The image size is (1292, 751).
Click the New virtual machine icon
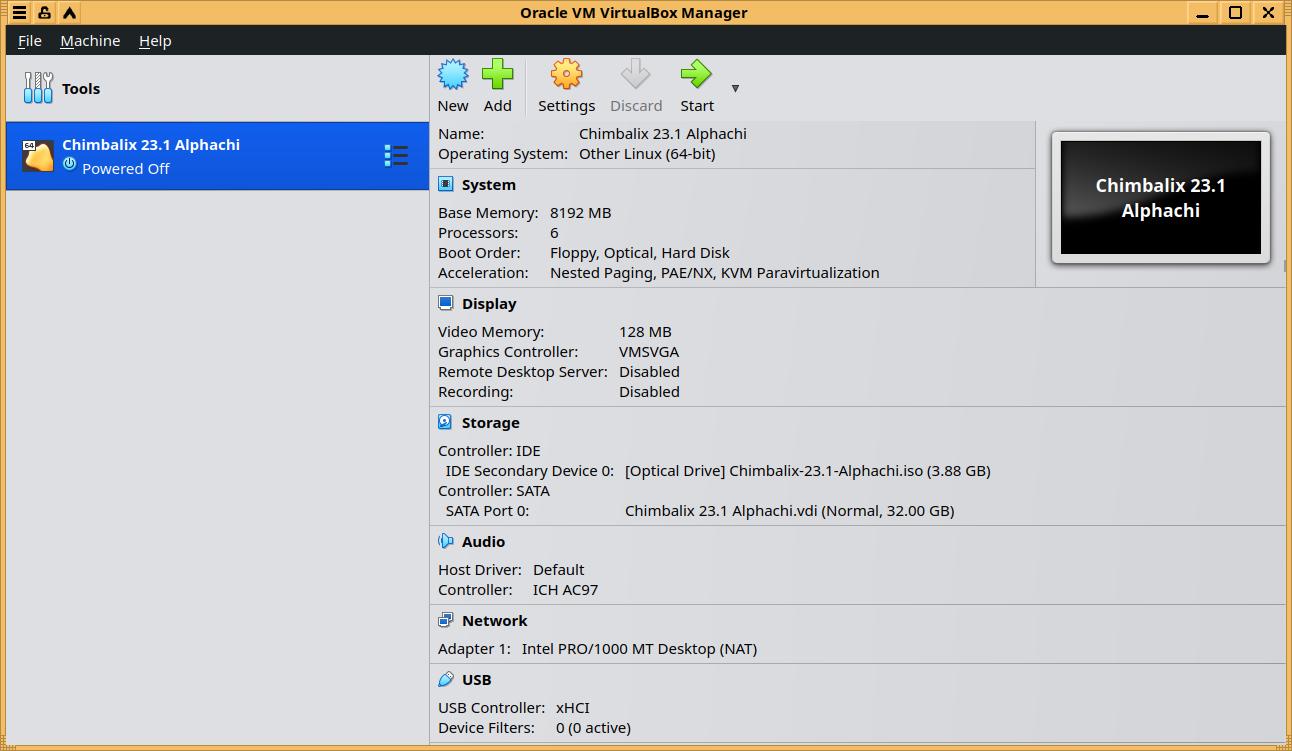point(453,74)
